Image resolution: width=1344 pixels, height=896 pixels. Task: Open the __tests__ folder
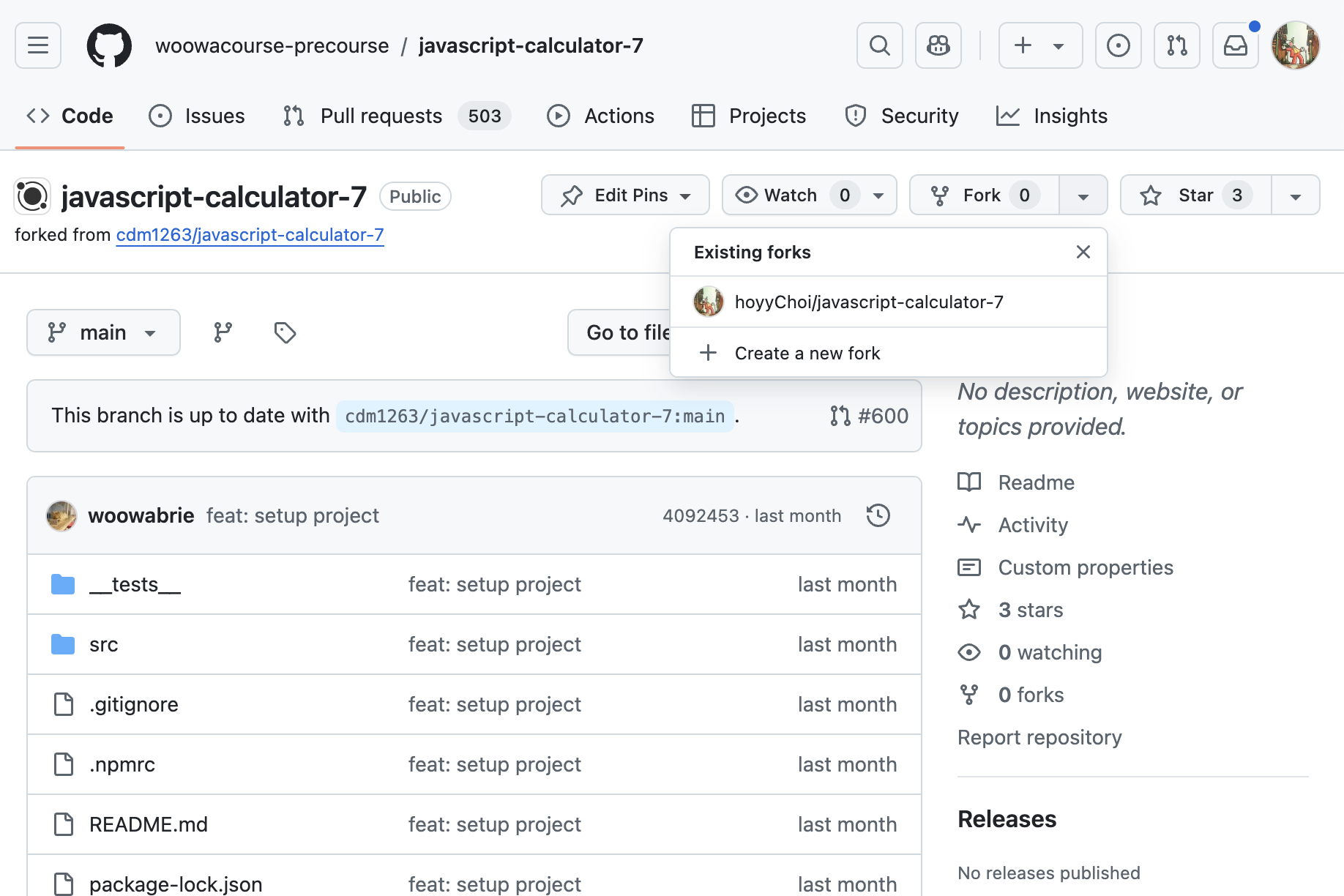[x=135, y=584]
